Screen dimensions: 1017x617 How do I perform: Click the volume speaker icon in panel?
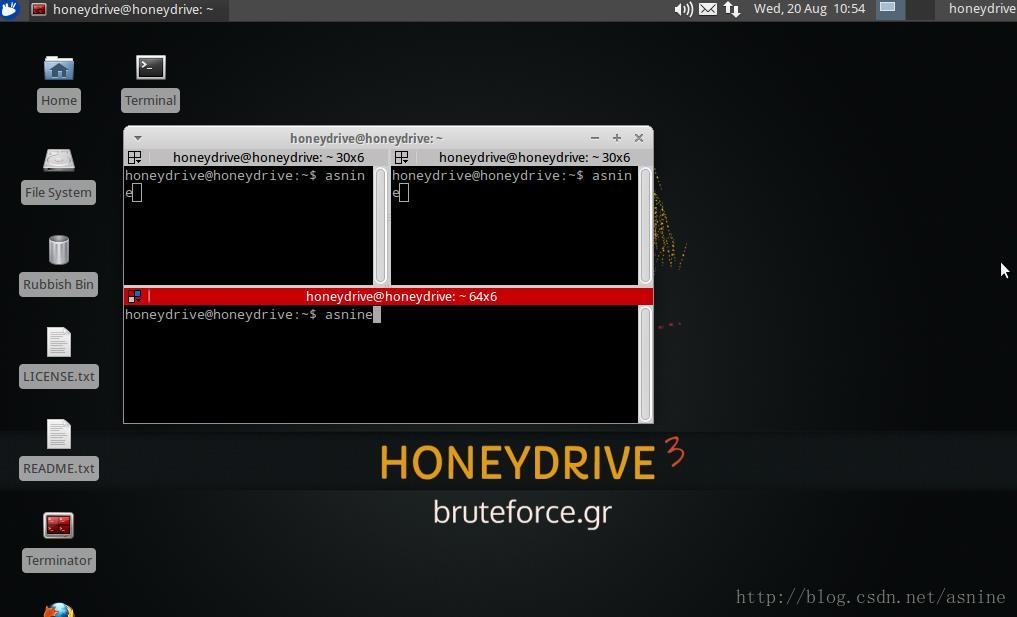coord(683,9)
